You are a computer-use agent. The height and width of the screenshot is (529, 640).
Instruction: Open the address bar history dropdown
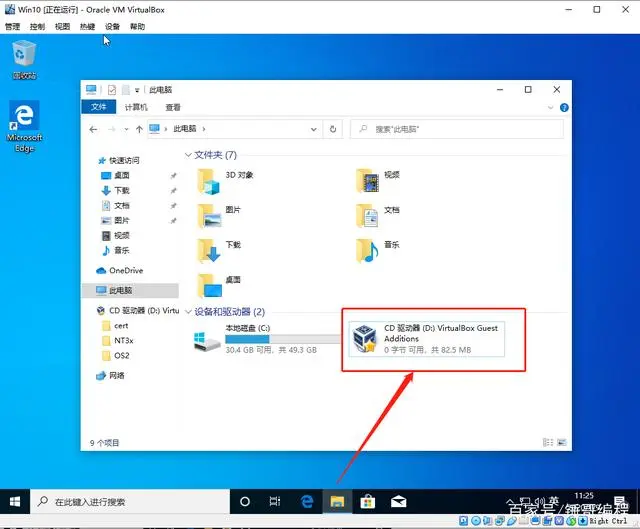[x=313, y=129]
